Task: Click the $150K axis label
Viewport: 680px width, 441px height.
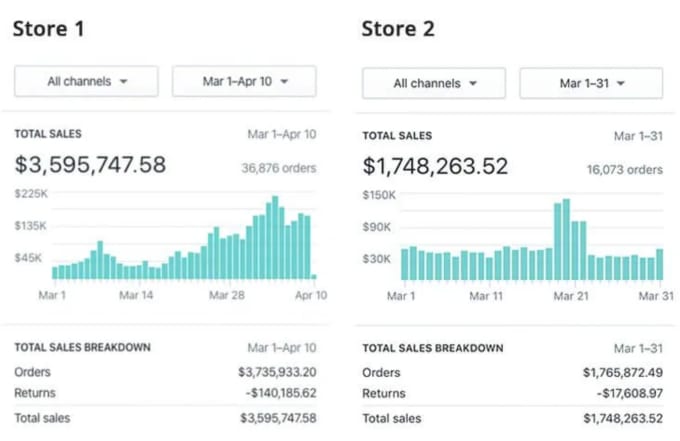Action: click(x=379, y=195)
